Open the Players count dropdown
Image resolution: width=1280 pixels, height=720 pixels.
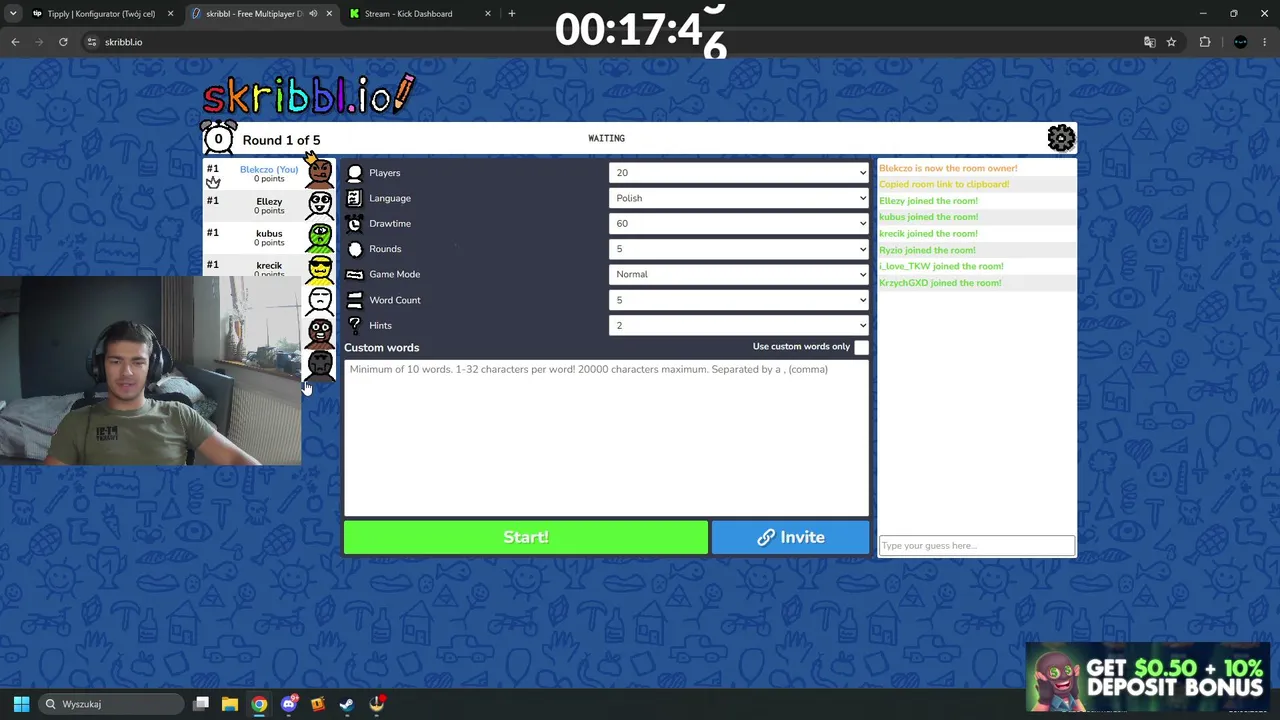(x=739, y=173)
